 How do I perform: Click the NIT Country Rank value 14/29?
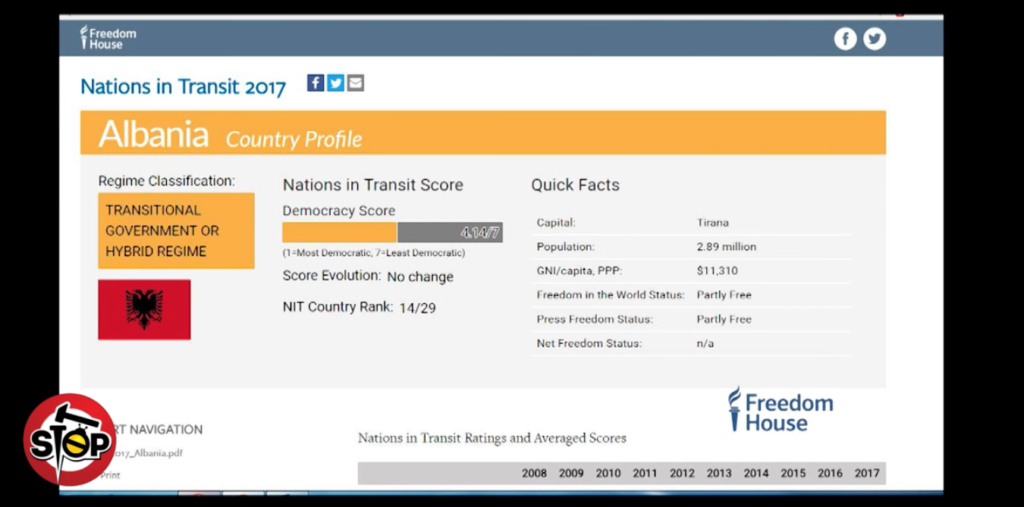click(417, 308)
